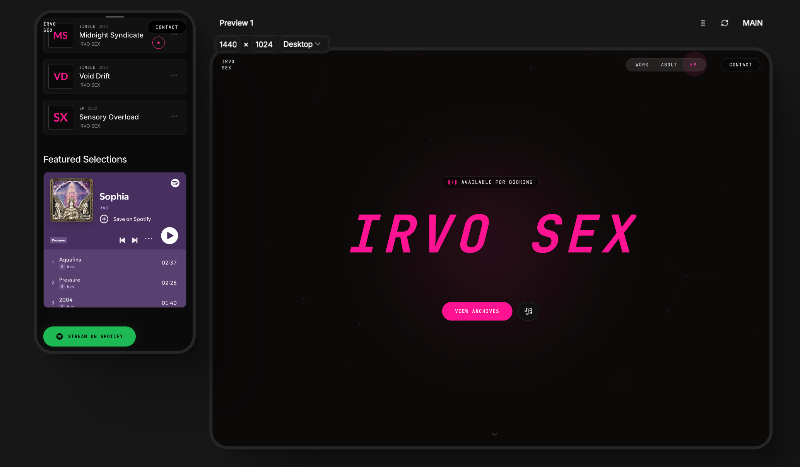Image resolution: width=800 pixels, height=467 pixels.
Task: Click the IRVO SEX logo in desktop preview
Action: point(228,65)
